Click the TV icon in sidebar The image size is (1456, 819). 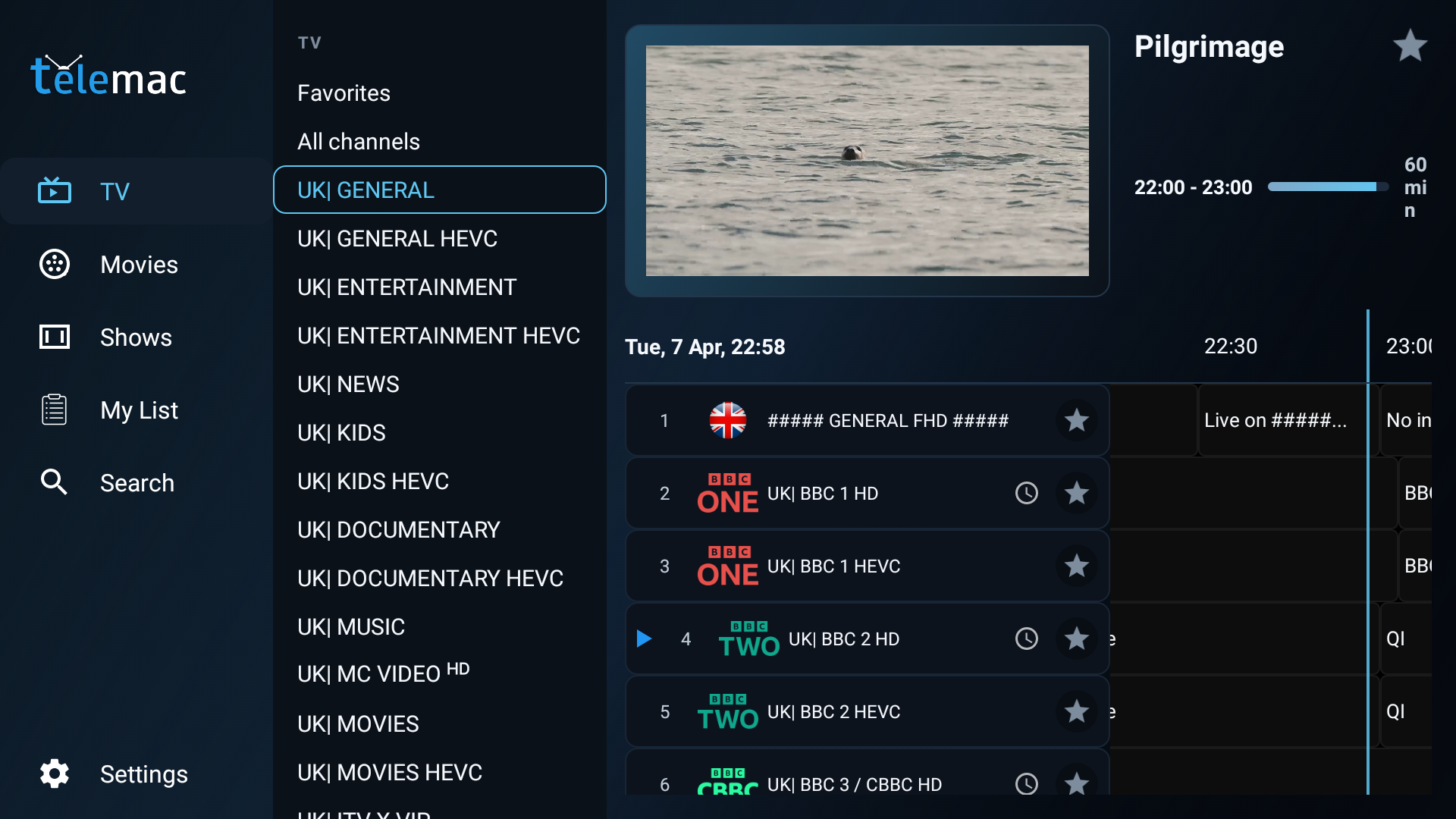[x=55, y=191]
